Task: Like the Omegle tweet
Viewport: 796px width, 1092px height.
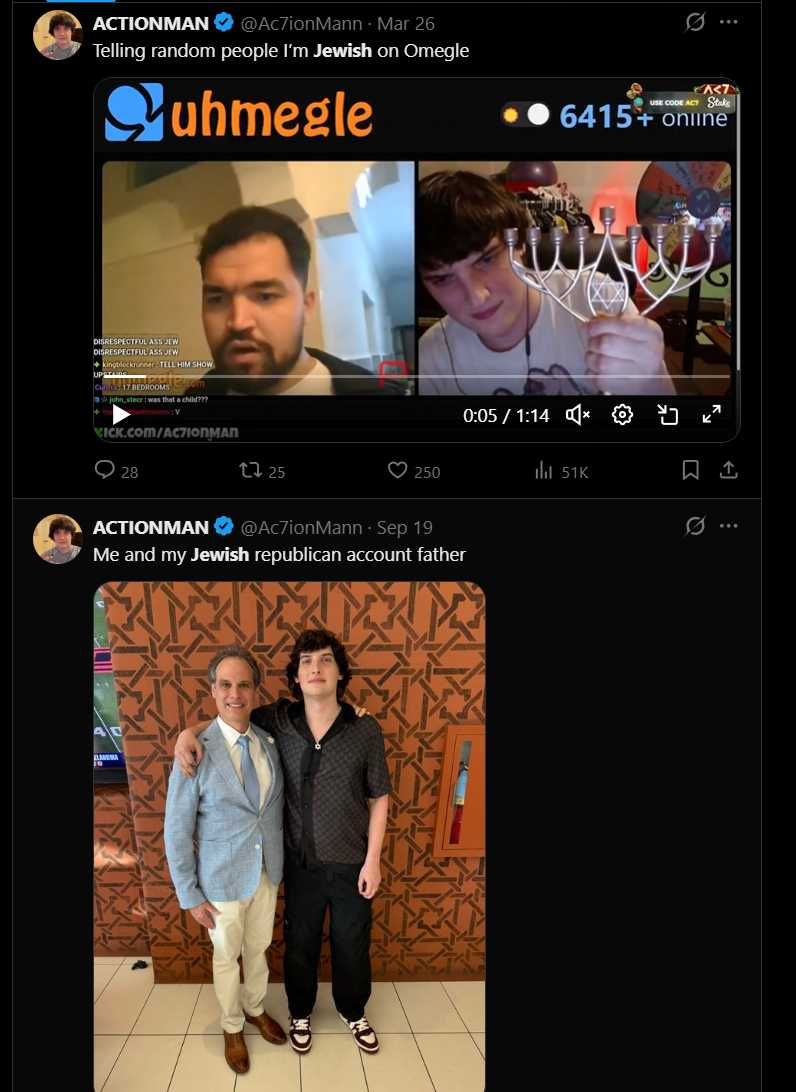Action: pyautogui.click(x=398, y=470)
